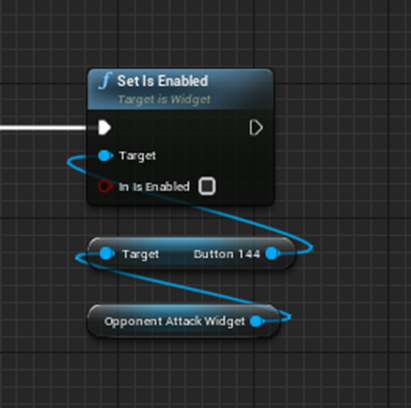Click the Button 144 output pin

273,254
